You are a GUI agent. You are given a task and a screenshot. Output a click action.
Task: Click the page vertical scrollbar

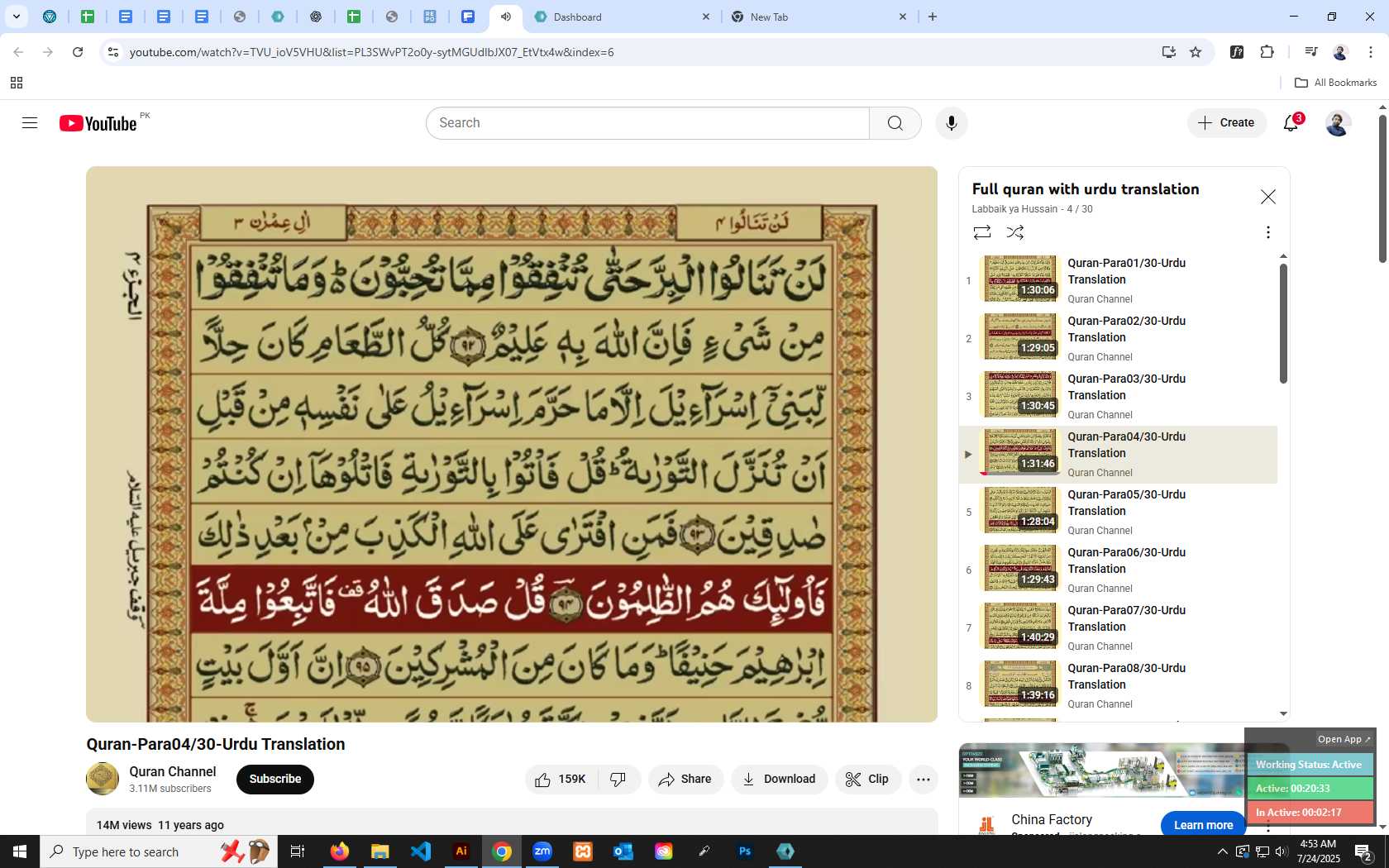(x=1382, y=188)
